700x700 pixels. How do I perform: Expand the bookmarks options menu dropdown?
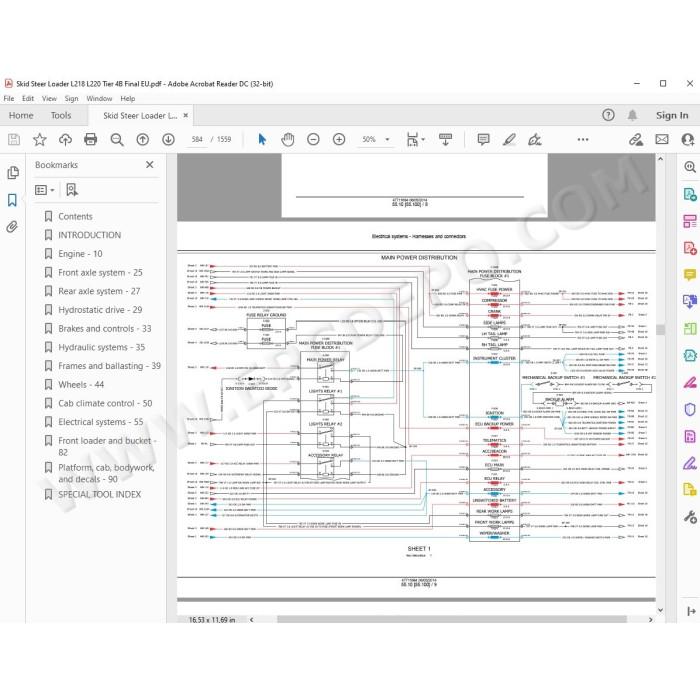(45, 190)
